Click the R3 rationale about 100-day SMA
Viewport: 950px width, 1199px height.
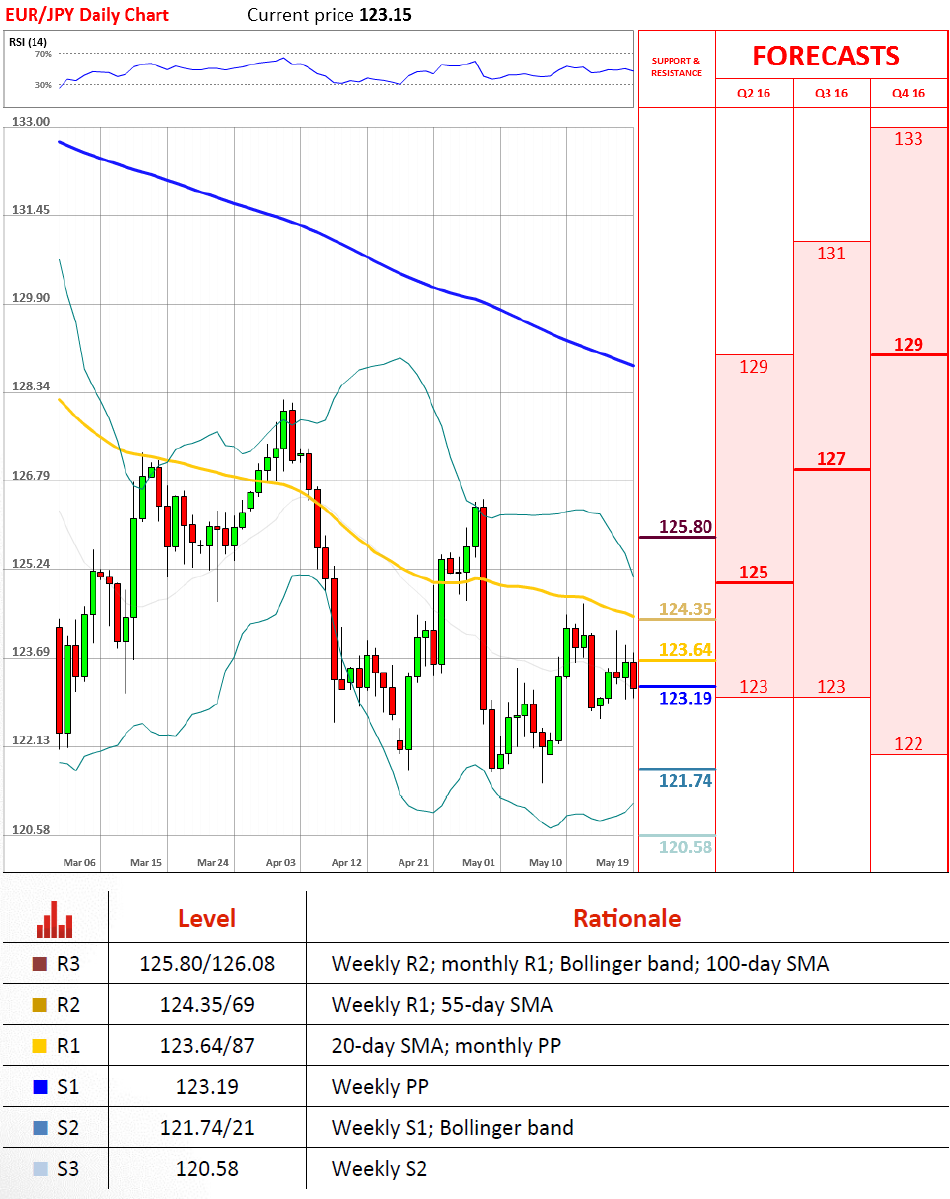581,963
